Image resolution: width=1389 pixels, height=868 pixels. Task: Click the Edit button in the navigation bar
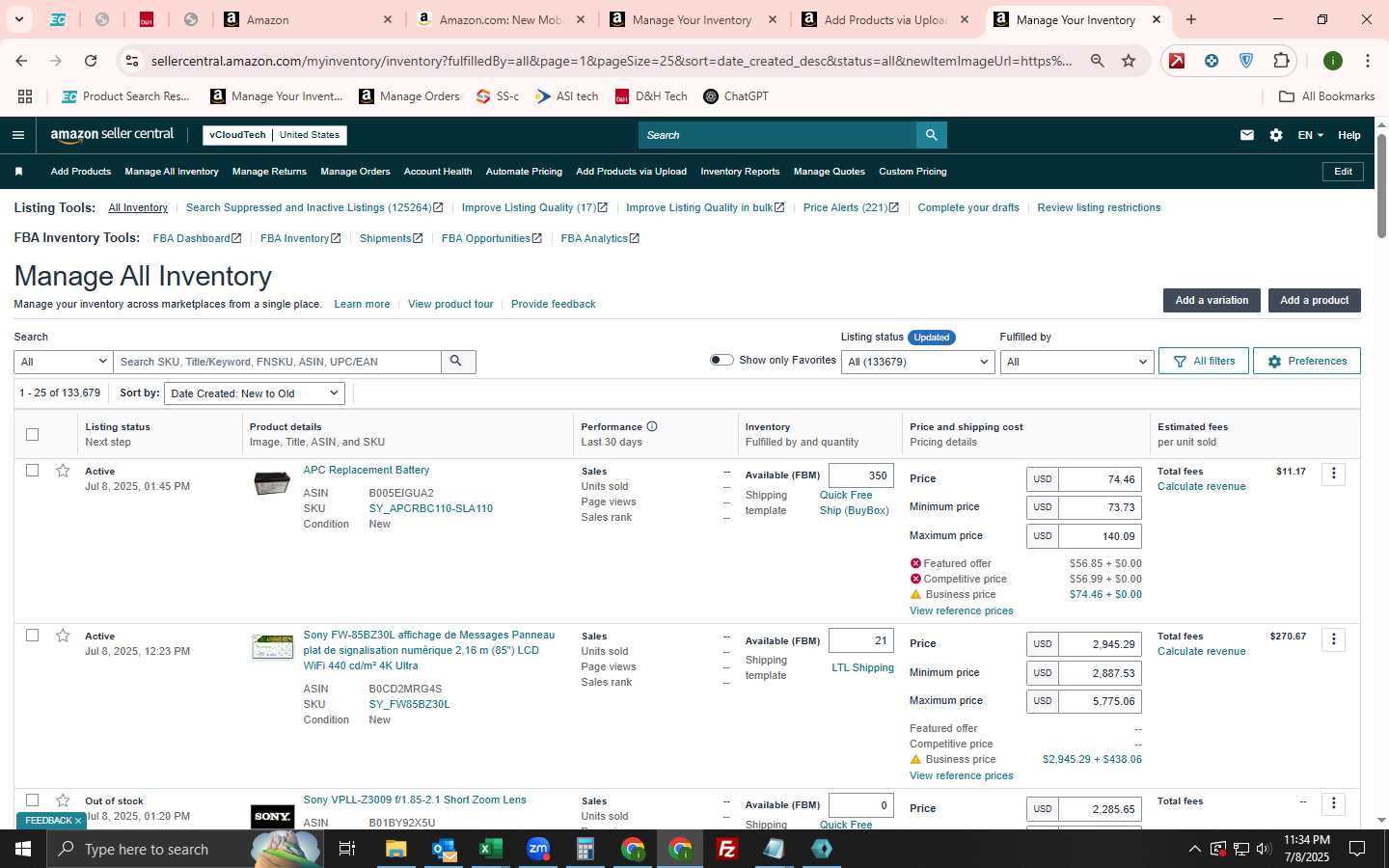click(x=1343, y=172)
